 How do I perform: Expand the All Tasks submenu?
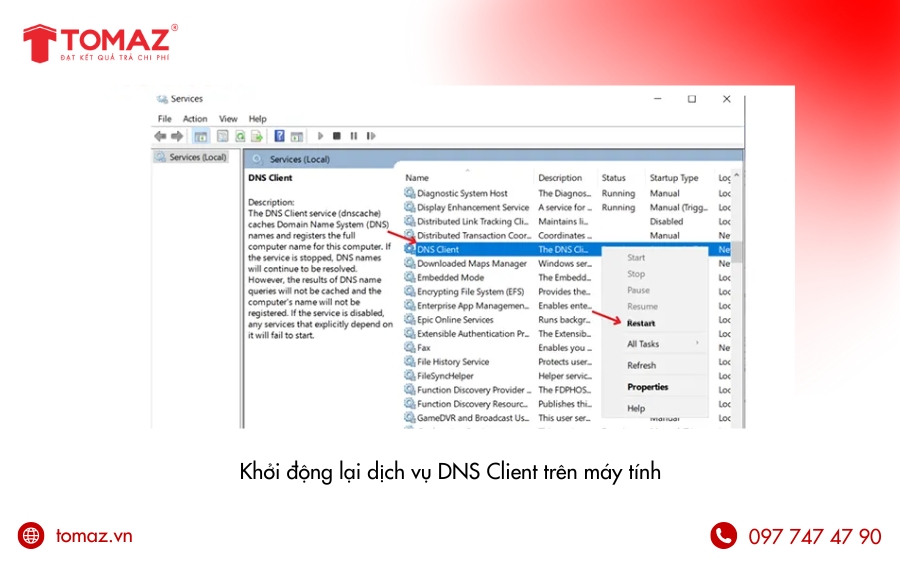[x=655, y=344]
